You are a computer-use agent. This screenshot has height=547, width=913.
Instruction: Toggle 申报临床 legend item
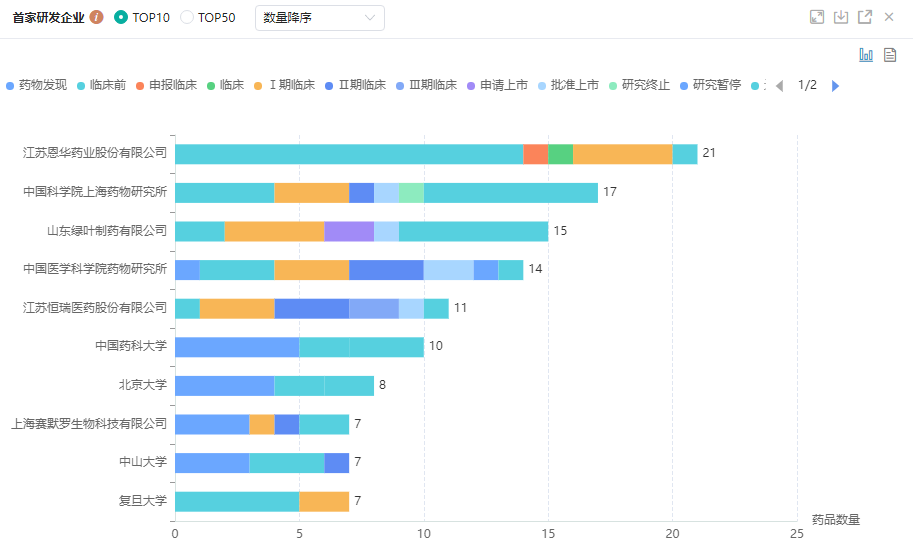point(167,85)
